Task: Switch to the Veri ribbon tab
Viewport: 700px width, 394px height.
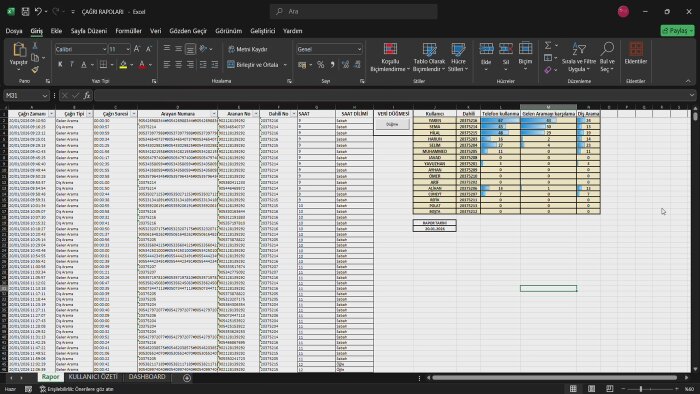Action: [155, 31]
